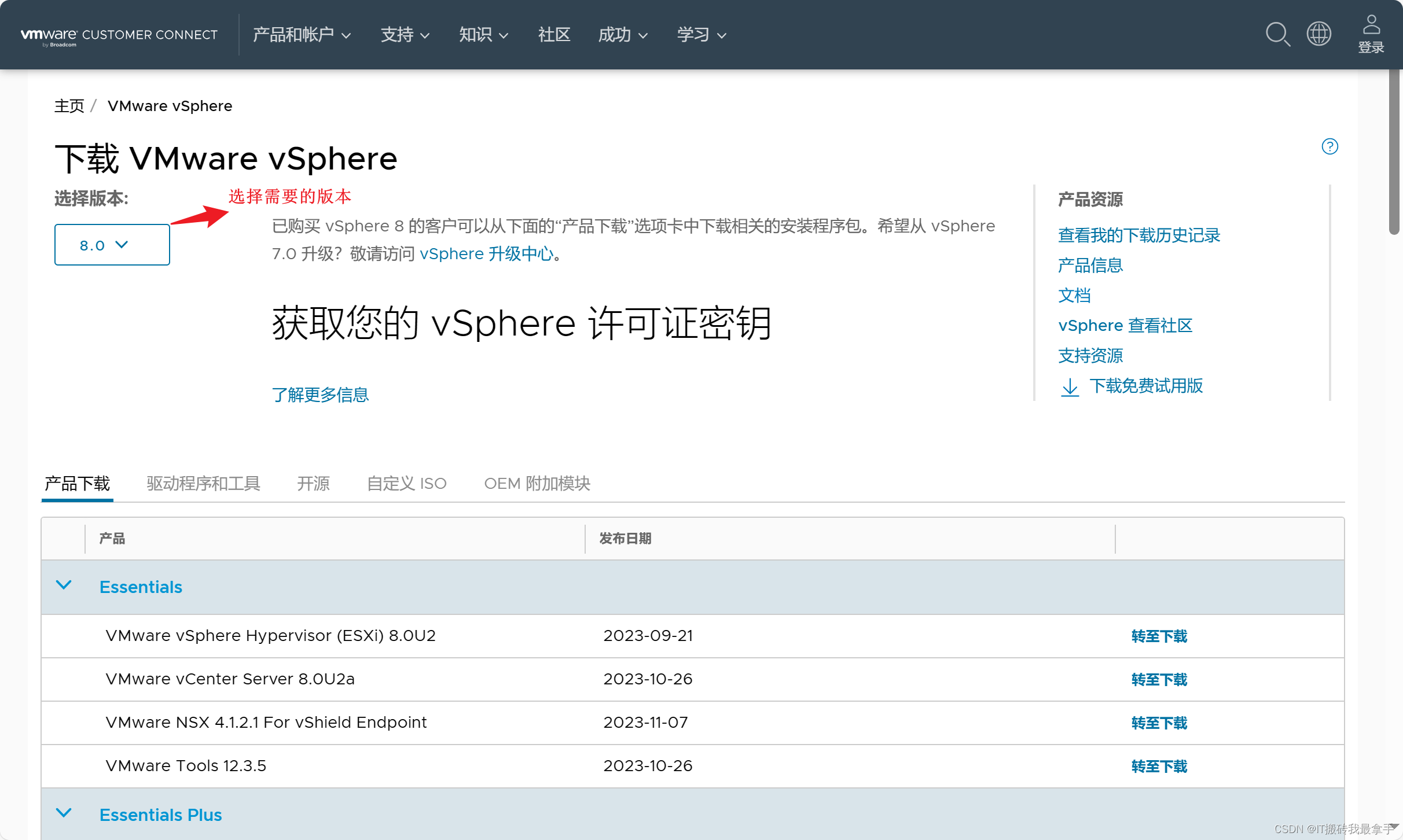Open the 产品和帐户 menu
The width and height of the screenshot is (1403, 840).
point(302,35)
